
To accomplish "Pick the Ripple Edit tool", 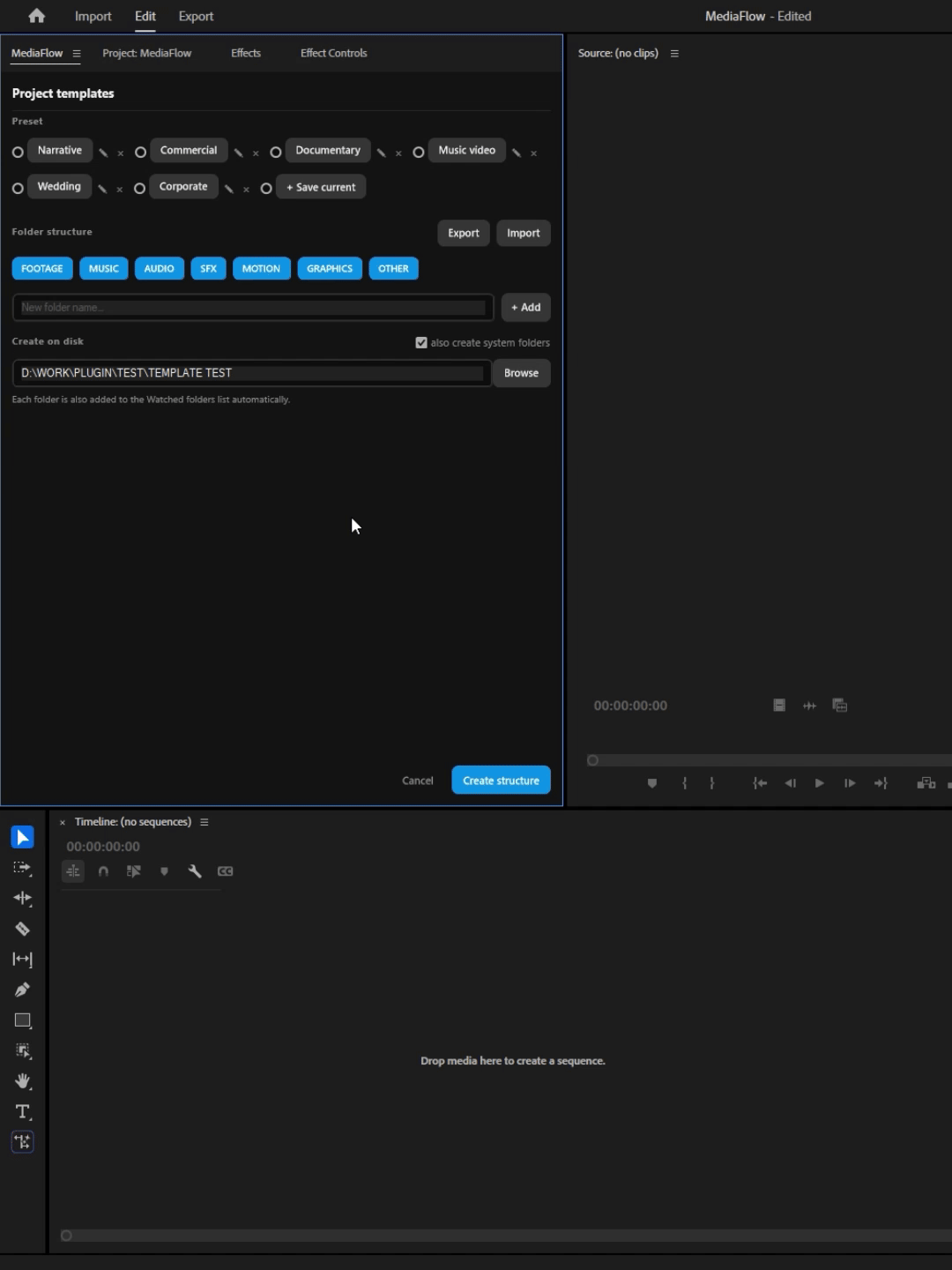I will coord(23,898).
